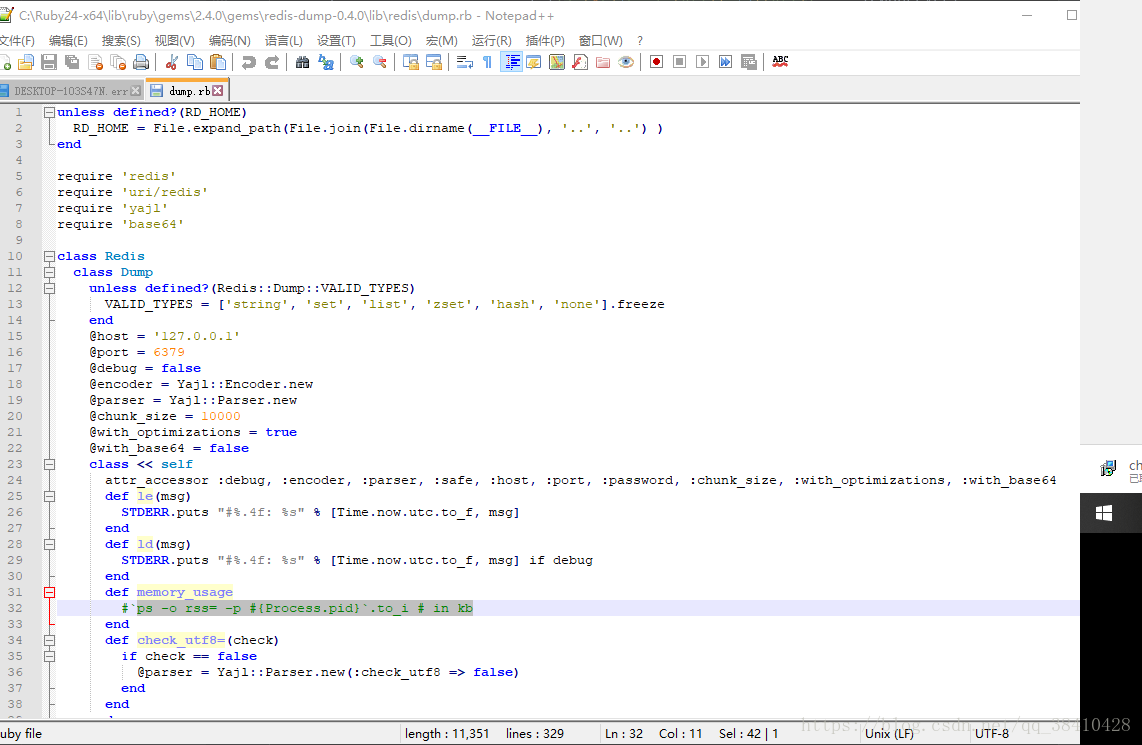Run macro multiple times with the double-arrow icon
The height and width of the screenshot is (745, 1142).
point(725,62)
